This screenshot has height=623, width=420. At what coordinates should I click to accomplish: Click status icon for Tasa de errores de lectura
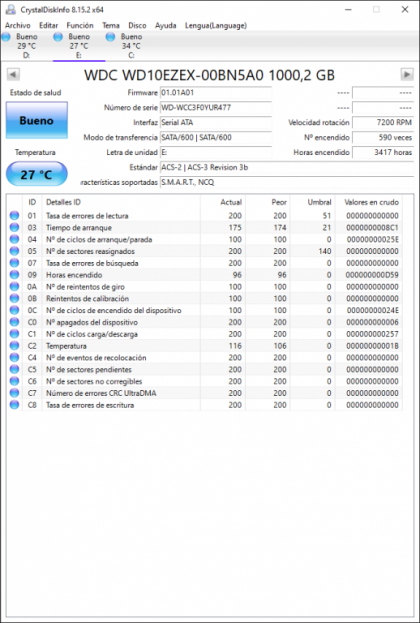click(14, 216)
